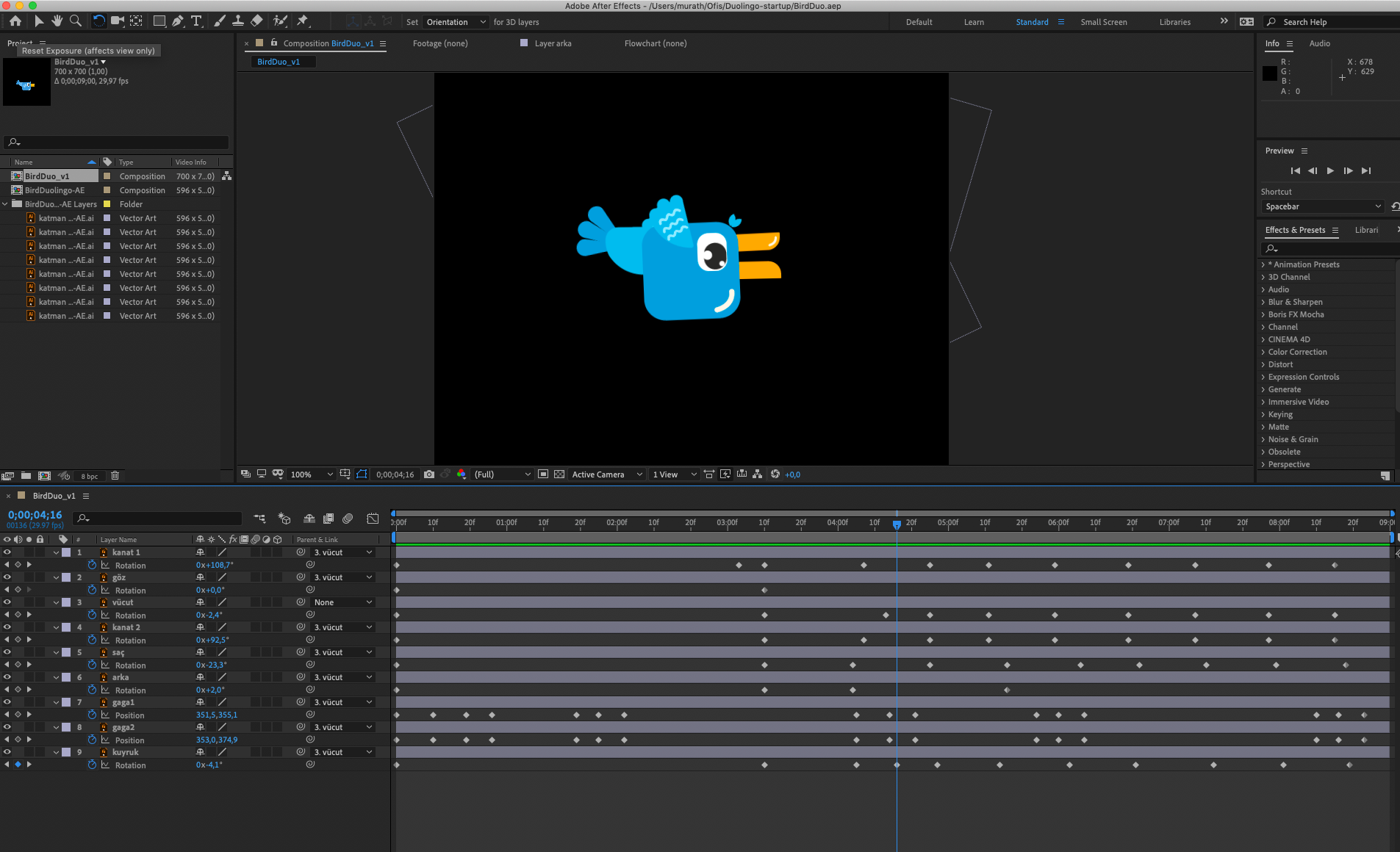Select the Eraser tool
Image resolution: width=1400 pixels, height=852 pixels.
point(256,21)
